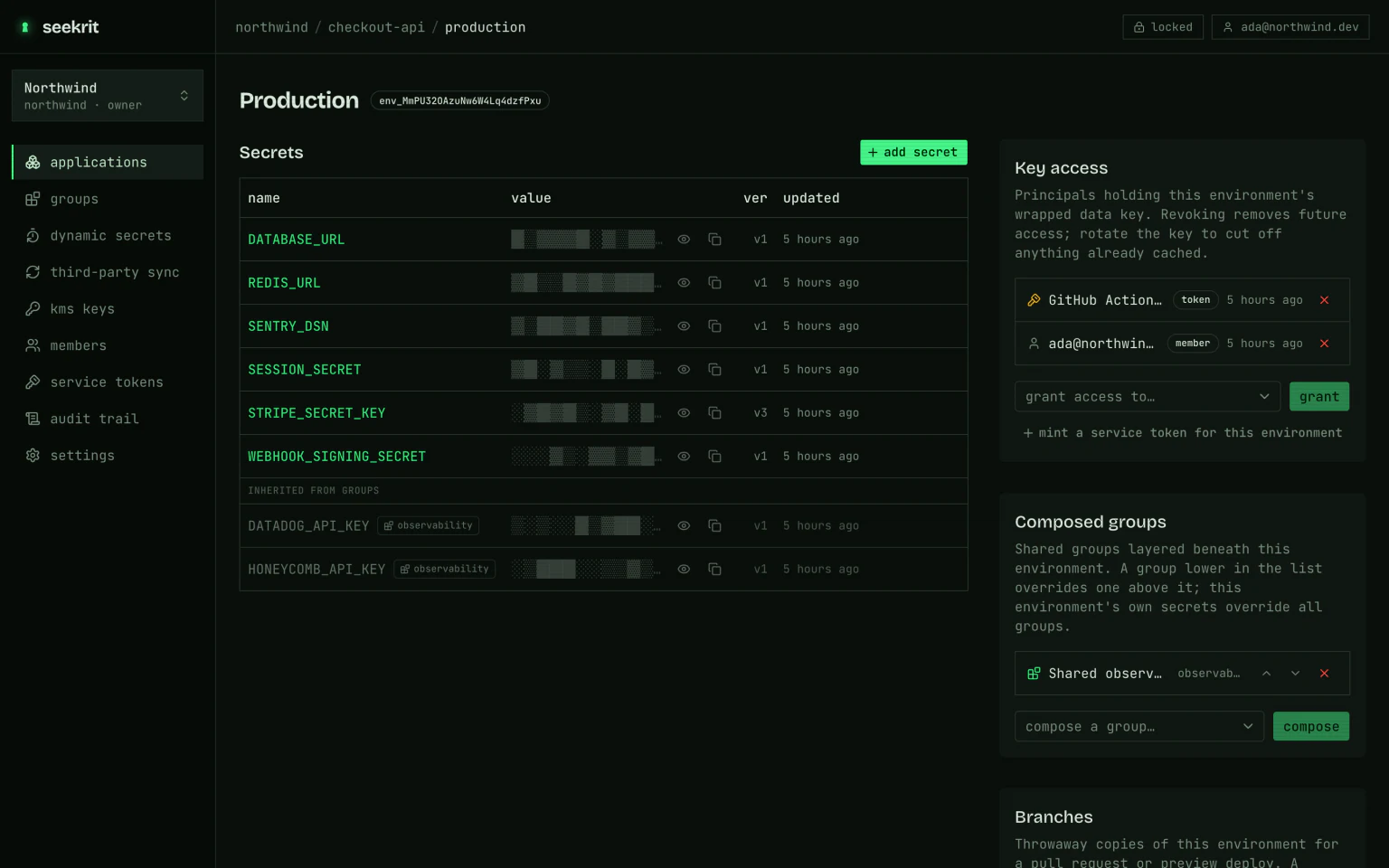Revoke GitHub Actions token key access
1389x868 pixels.
[1324, 300]
